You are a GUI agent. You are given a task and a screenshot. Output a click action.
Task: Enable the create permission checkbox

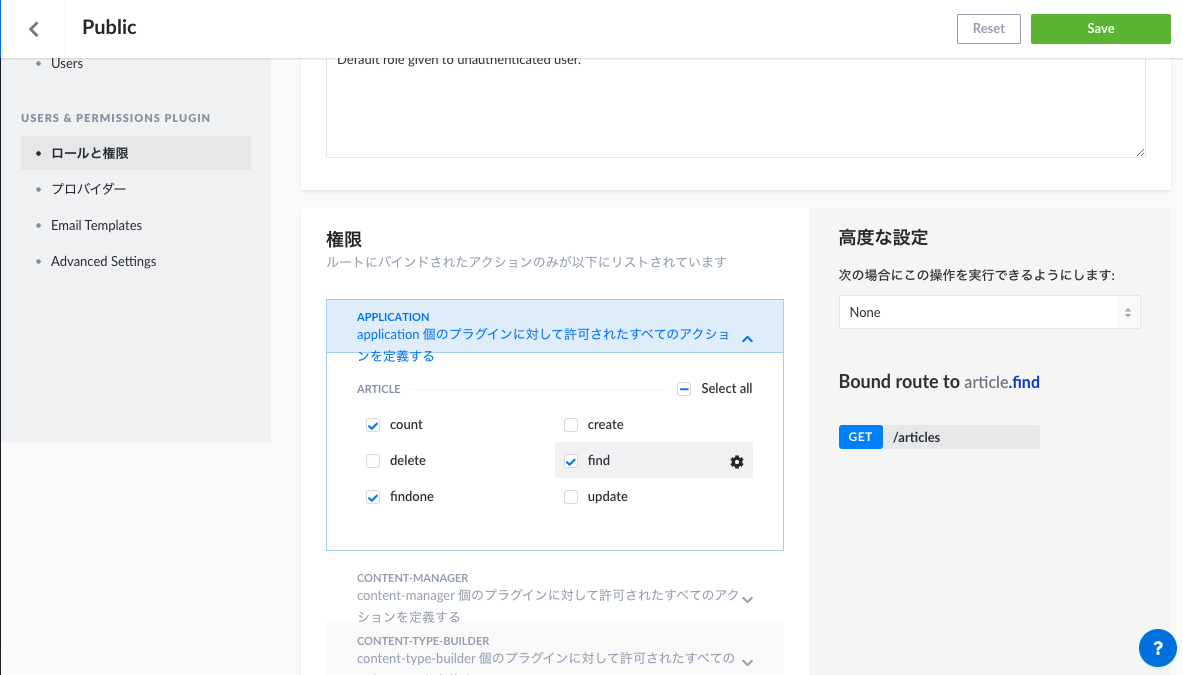[570, 424]
